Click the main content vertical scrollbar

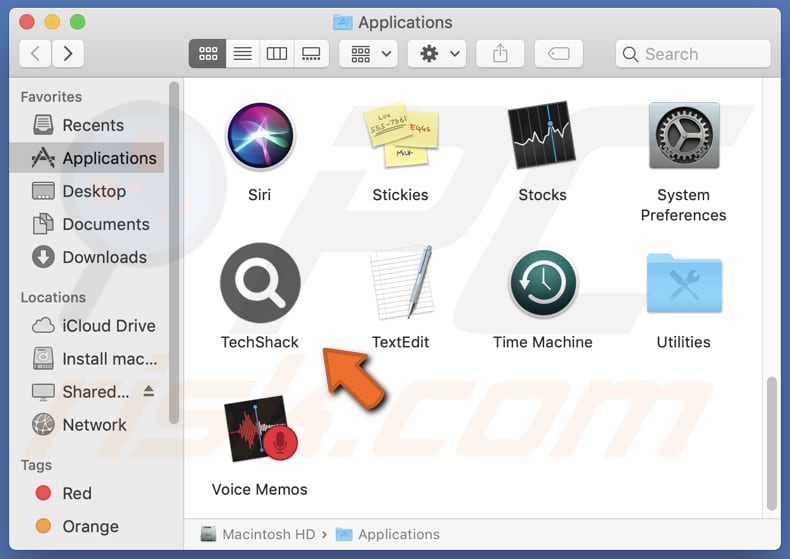tap(771, 443)
